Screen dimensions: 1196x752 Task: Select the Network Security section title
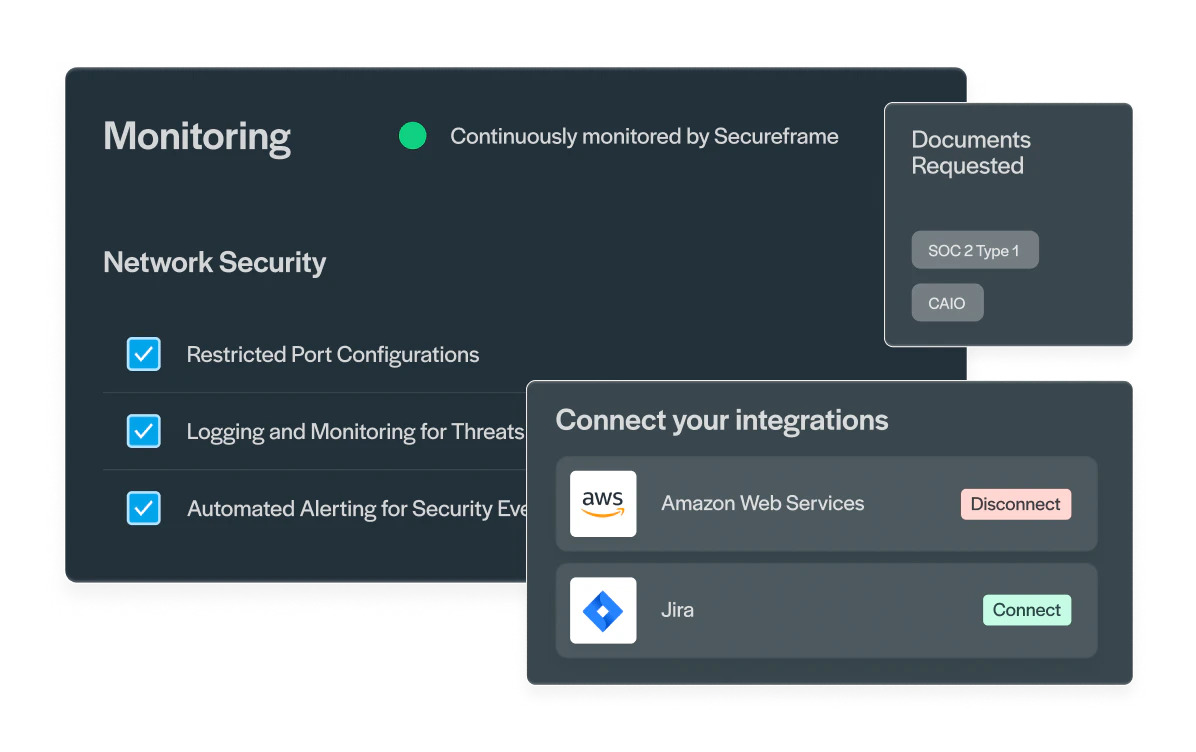click(214, 262)
